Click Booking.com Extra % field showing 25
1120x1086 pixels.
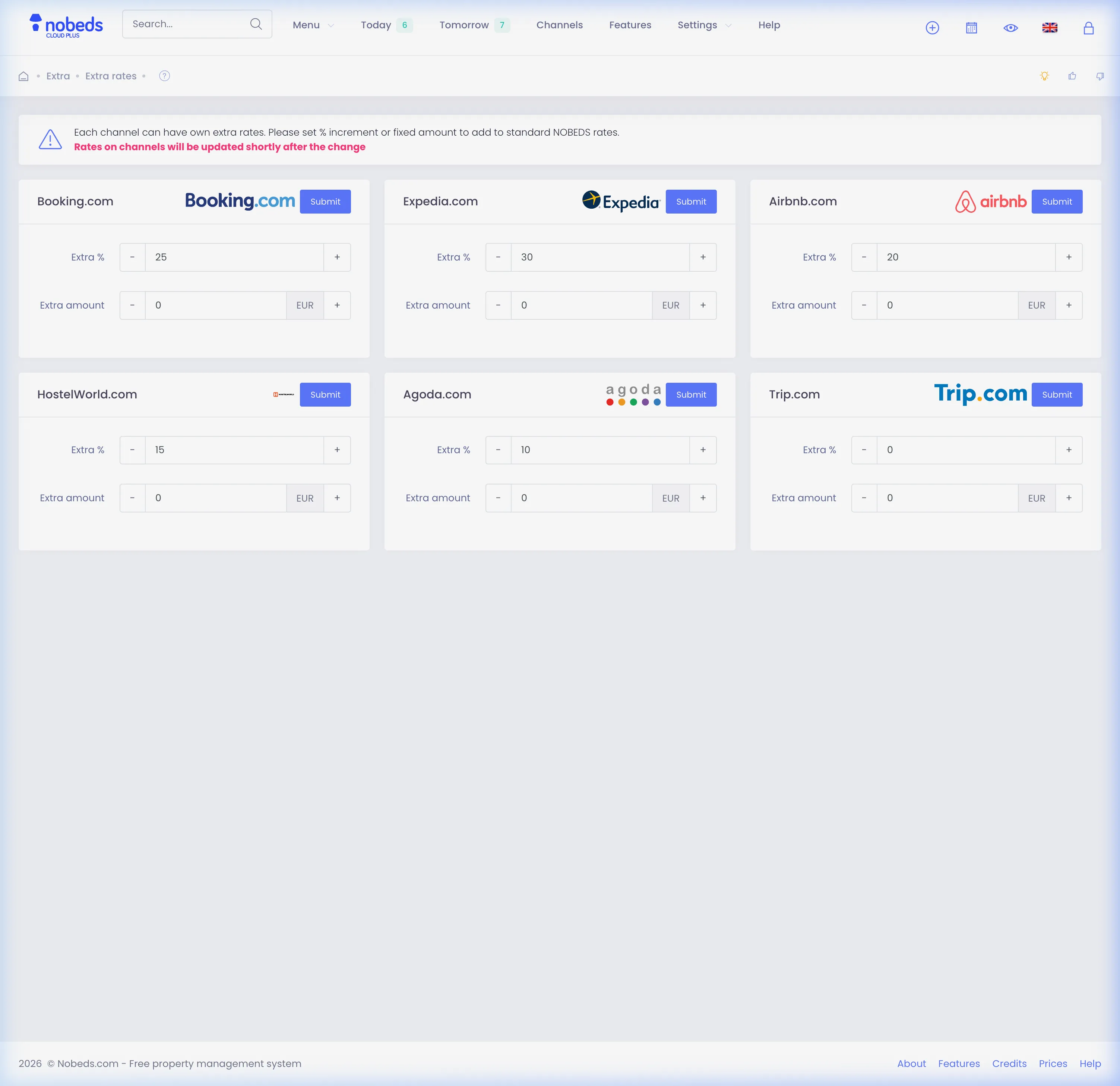(234, 257)
